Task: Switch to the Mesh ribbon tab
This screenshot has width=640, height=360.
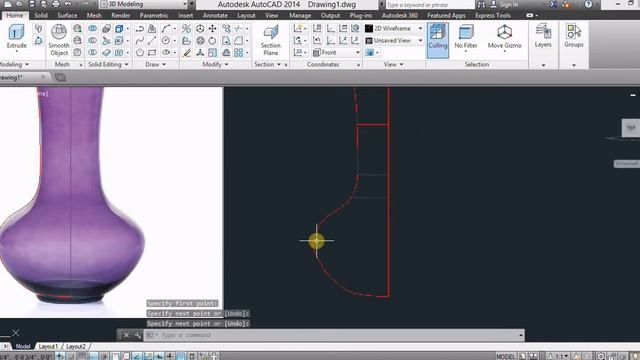Action: tap(94, 16)
